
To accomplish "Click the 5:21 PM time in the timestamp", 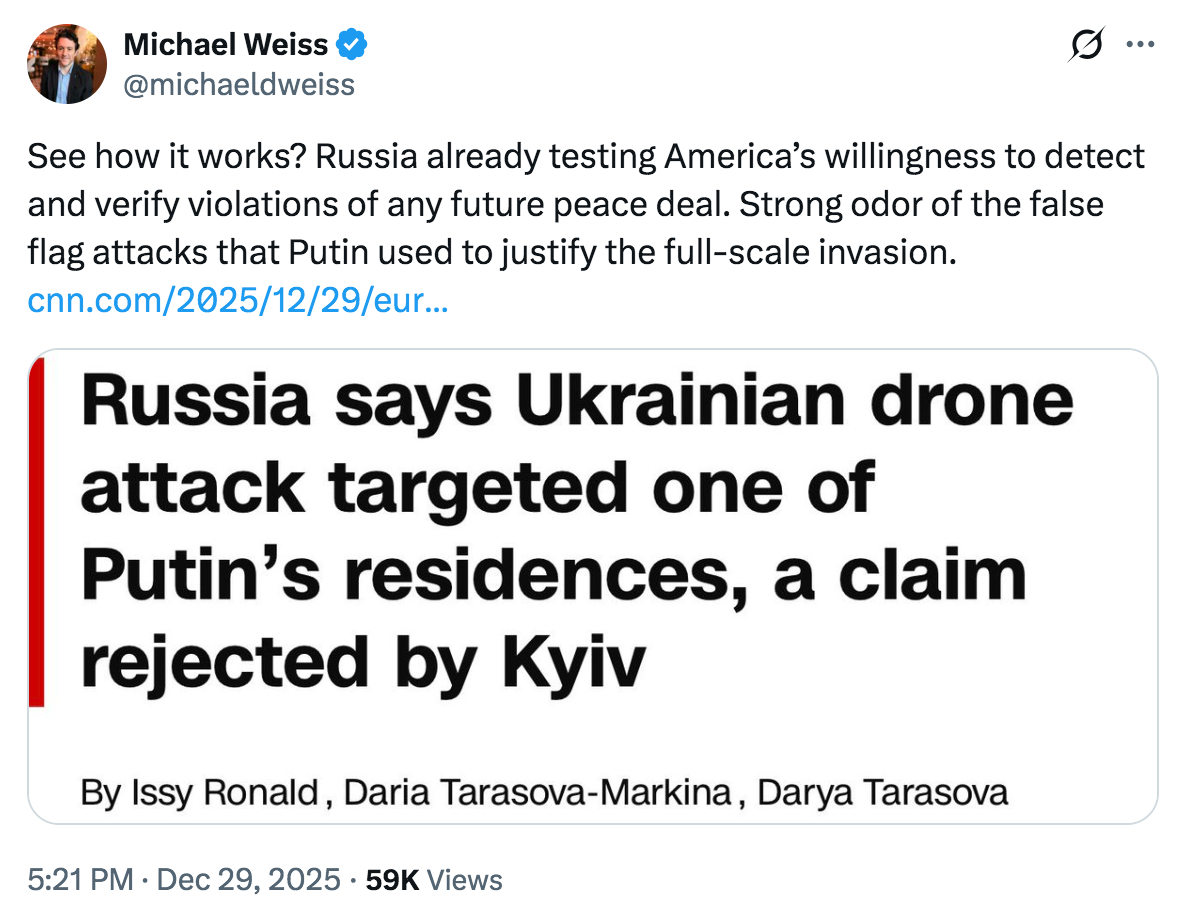I will click(x=80, y=880).
